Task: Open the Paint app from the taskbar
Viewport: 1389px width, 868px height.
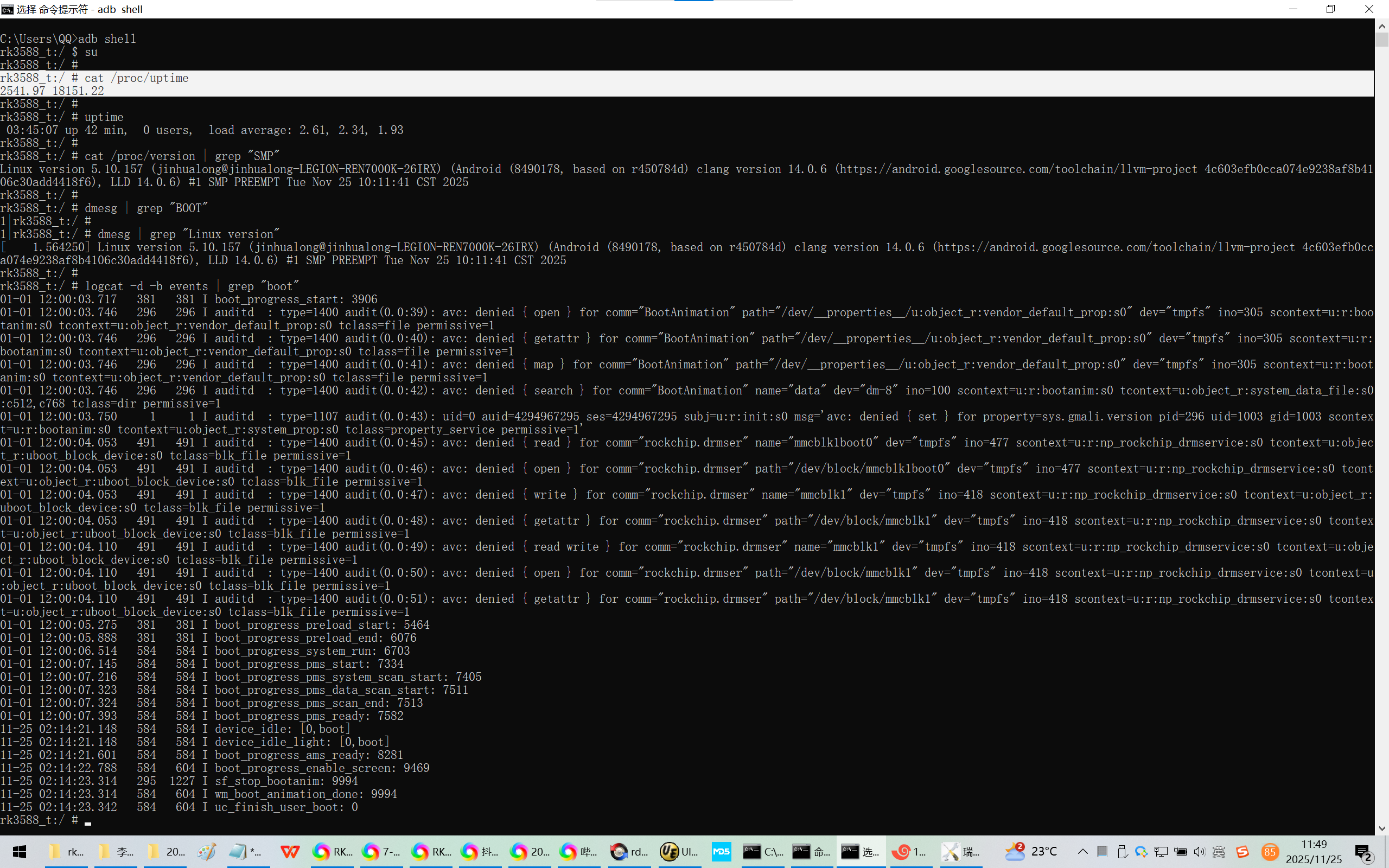Action: [x=207, y=851]
